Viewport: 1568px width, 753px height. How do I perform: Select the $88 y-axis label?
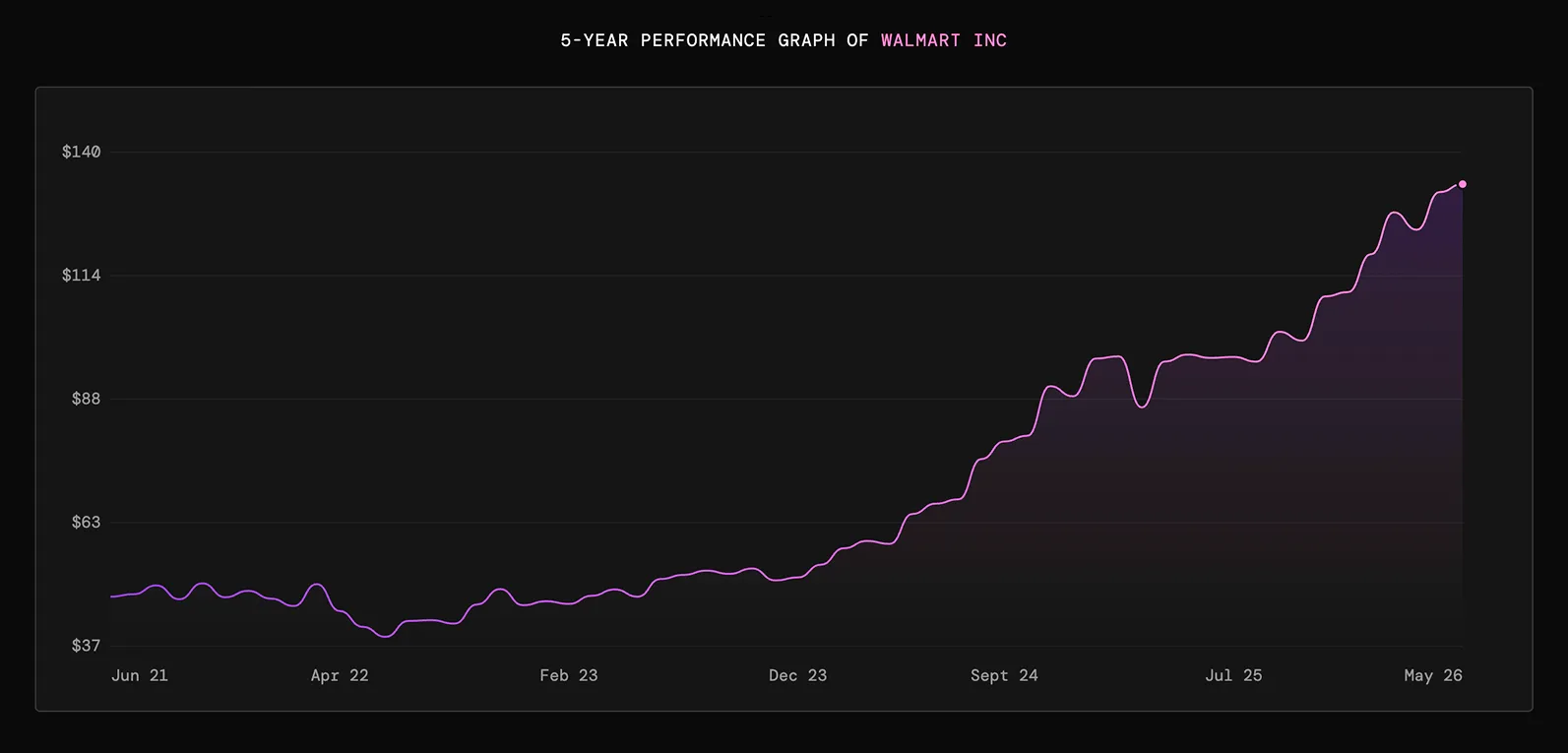(87, 399)
